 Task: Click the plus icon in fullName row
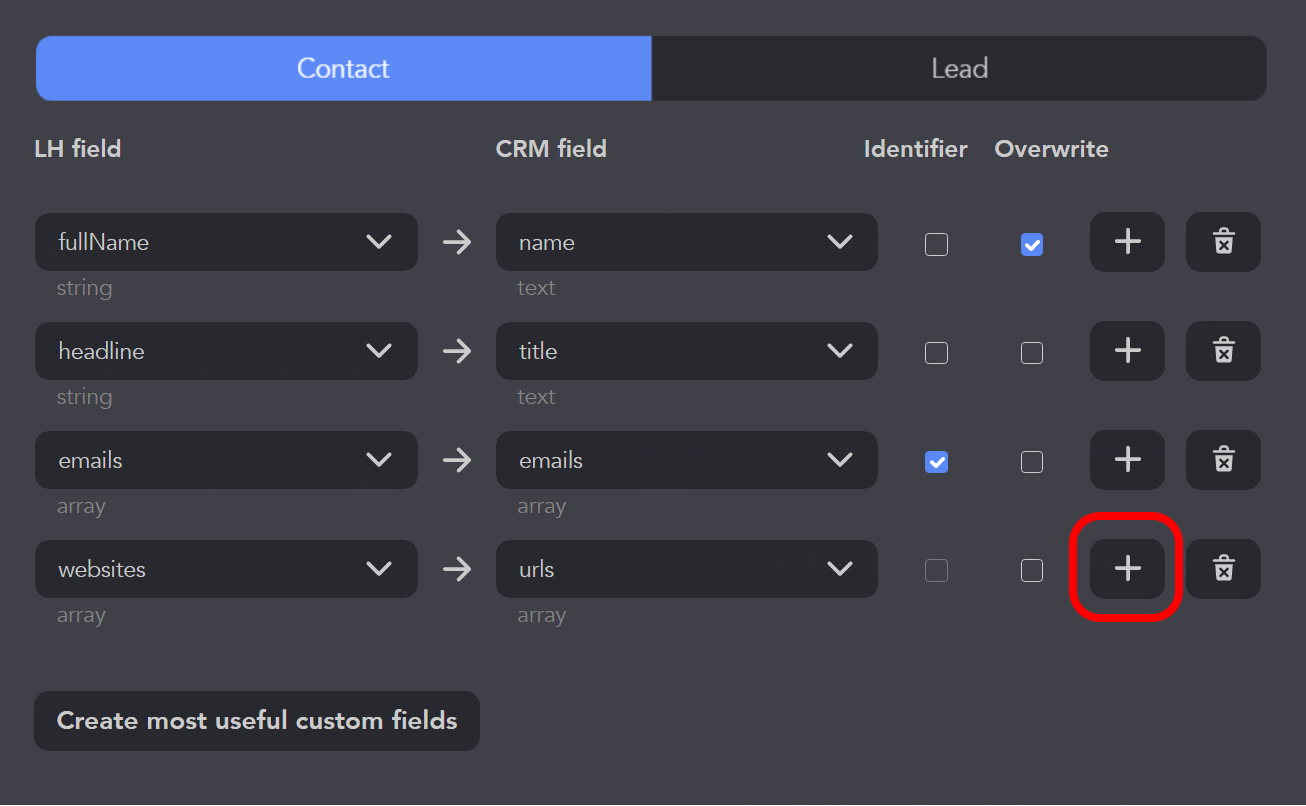pos(1127,242)
